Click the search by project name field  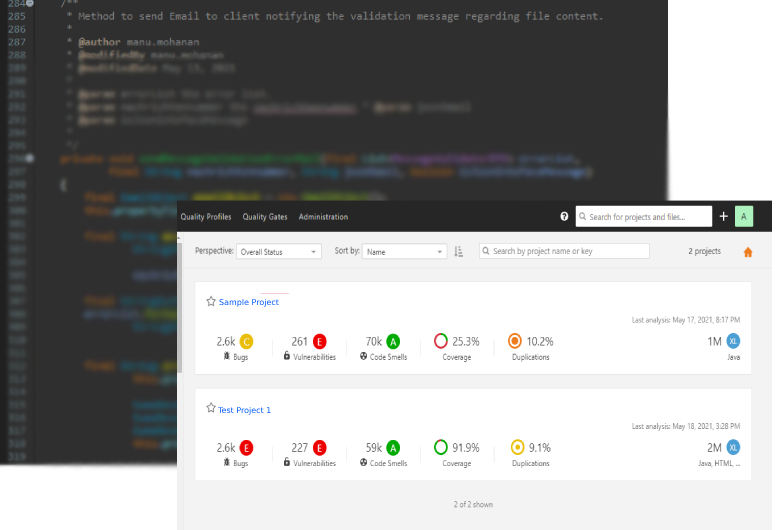565,252
